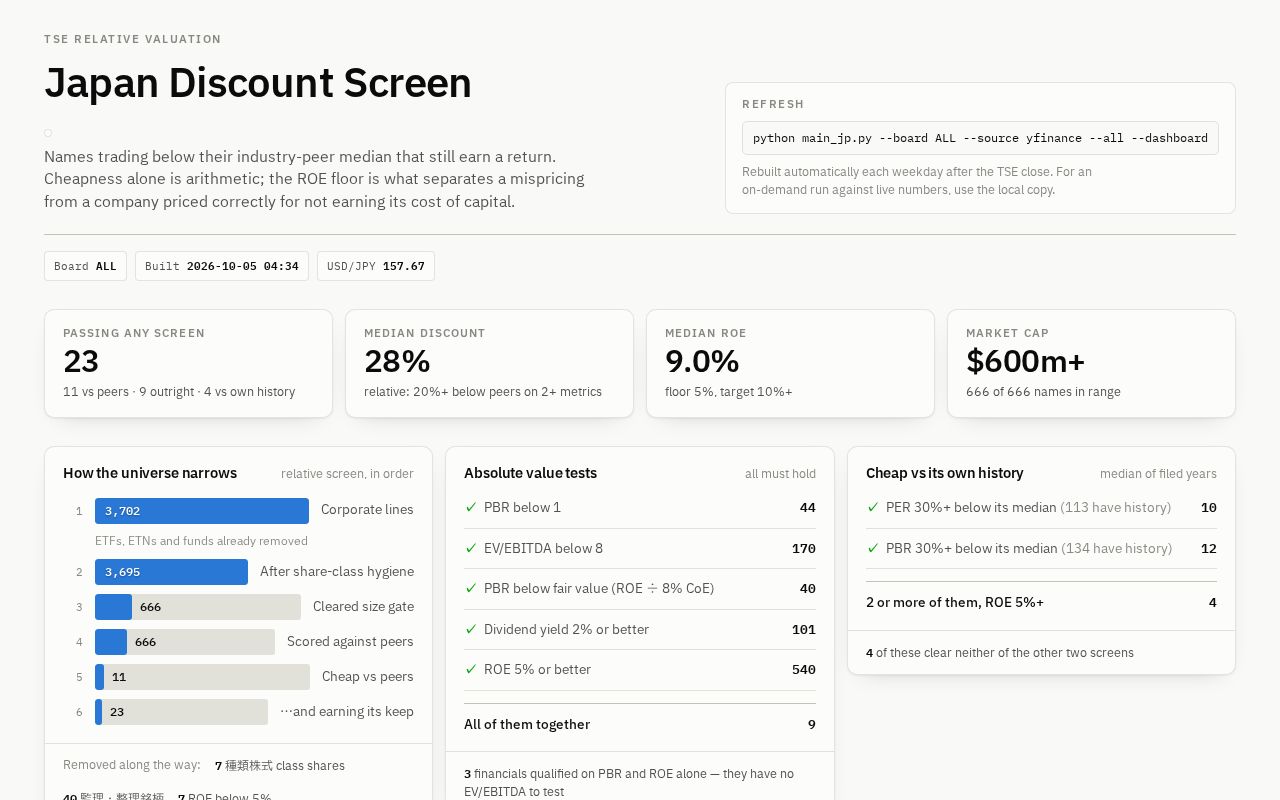Click the check icon beside Dividend yield 2% or better
Screen dimensions: 1280x800
pyautogui.click(x=471, y=629)
